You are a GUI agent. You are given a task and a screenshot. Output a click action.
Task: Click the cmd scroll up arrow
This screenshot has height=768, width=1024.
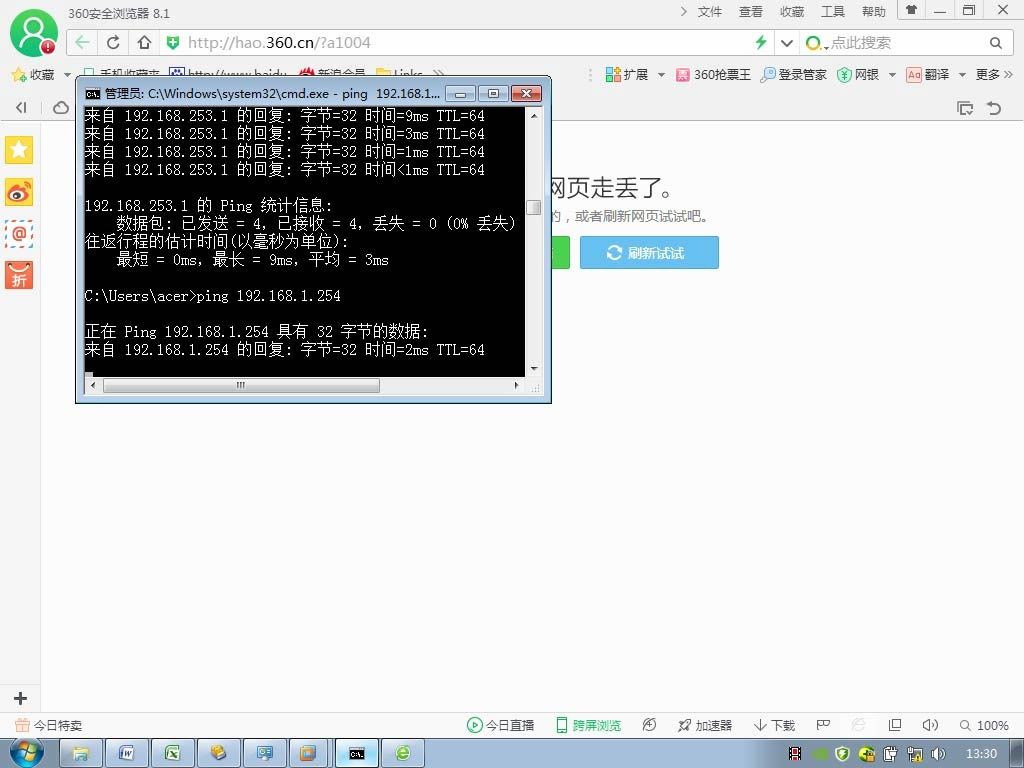(x=534, y=116)
